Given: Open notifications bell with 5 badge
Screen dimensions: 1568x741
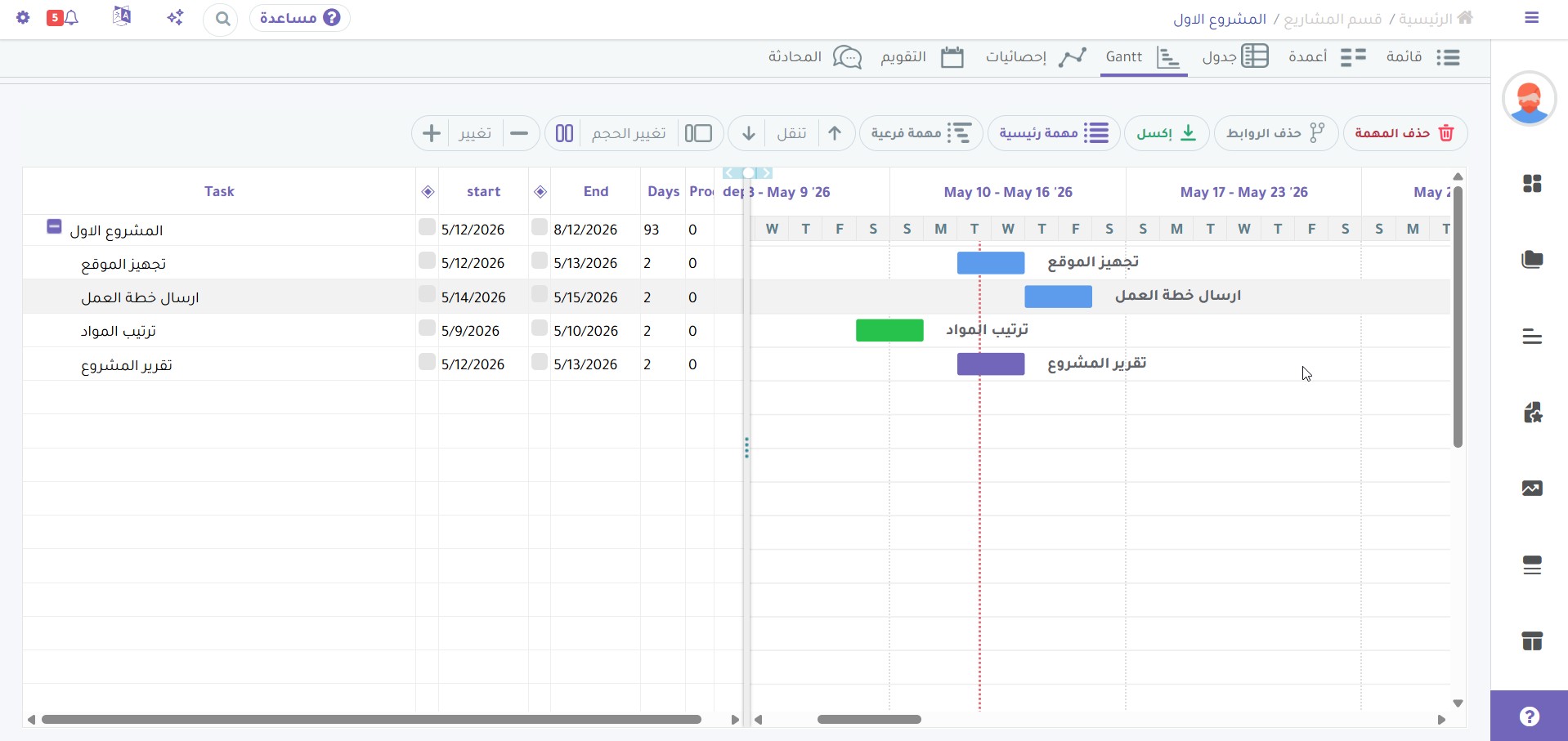Looking at the screenshot, I should pyautogui.click(x=63, y=17).
